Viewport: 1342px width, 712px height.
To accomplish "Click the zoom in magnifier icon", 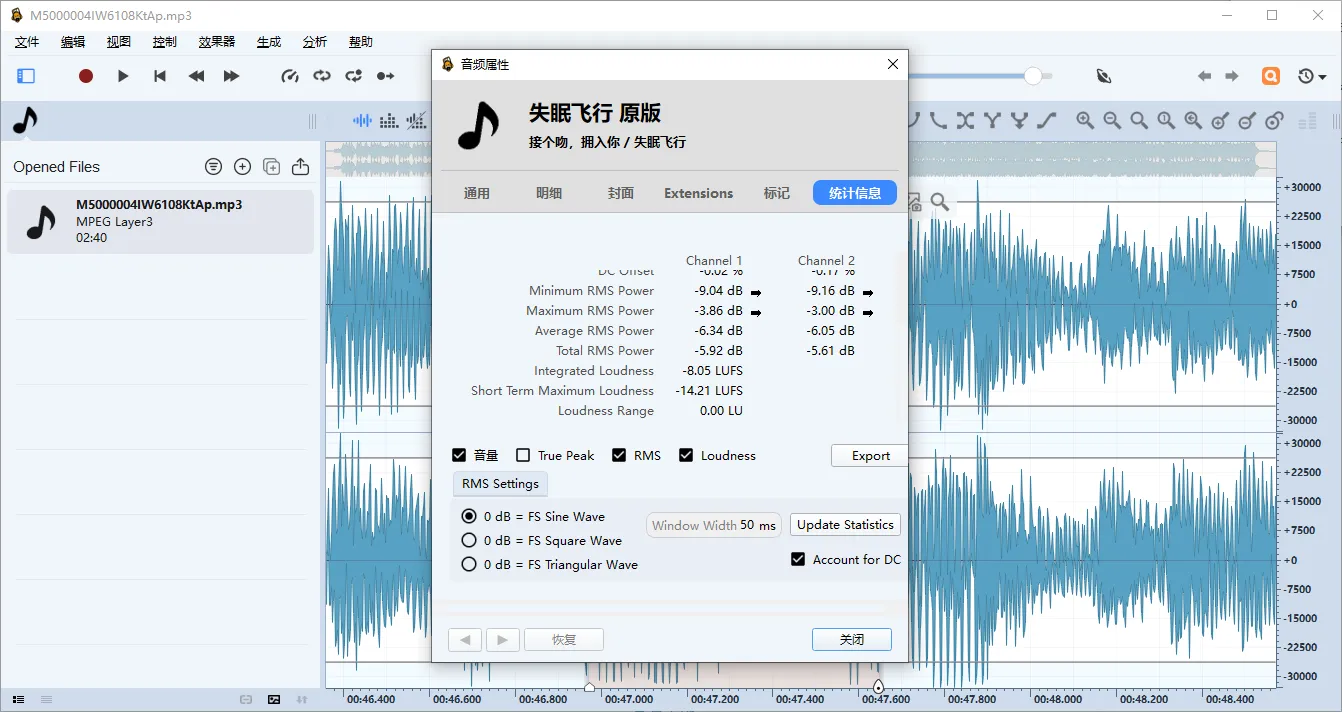I will pos(1085,121).
